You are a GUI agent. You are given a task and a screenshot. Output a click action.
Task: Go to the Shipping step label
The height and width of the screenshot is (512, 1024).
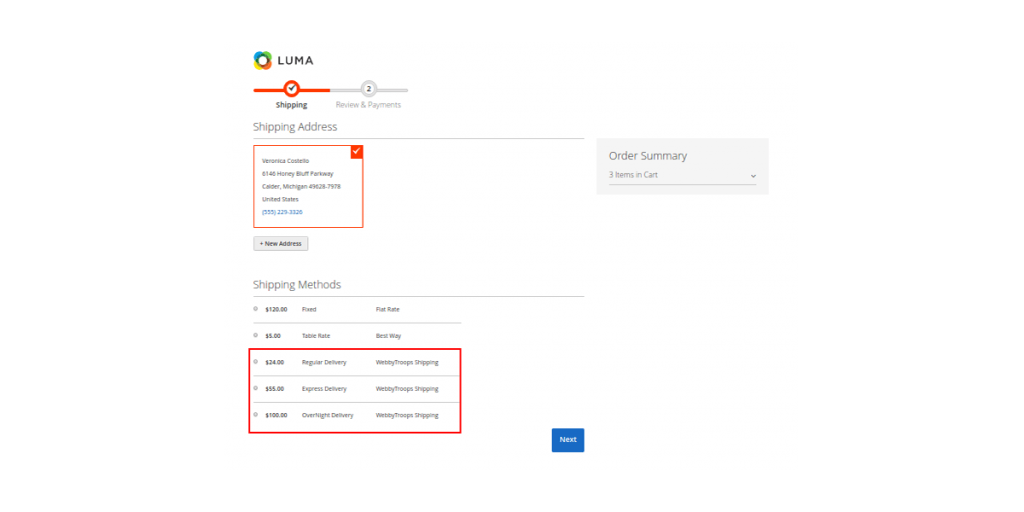point(291,104)
